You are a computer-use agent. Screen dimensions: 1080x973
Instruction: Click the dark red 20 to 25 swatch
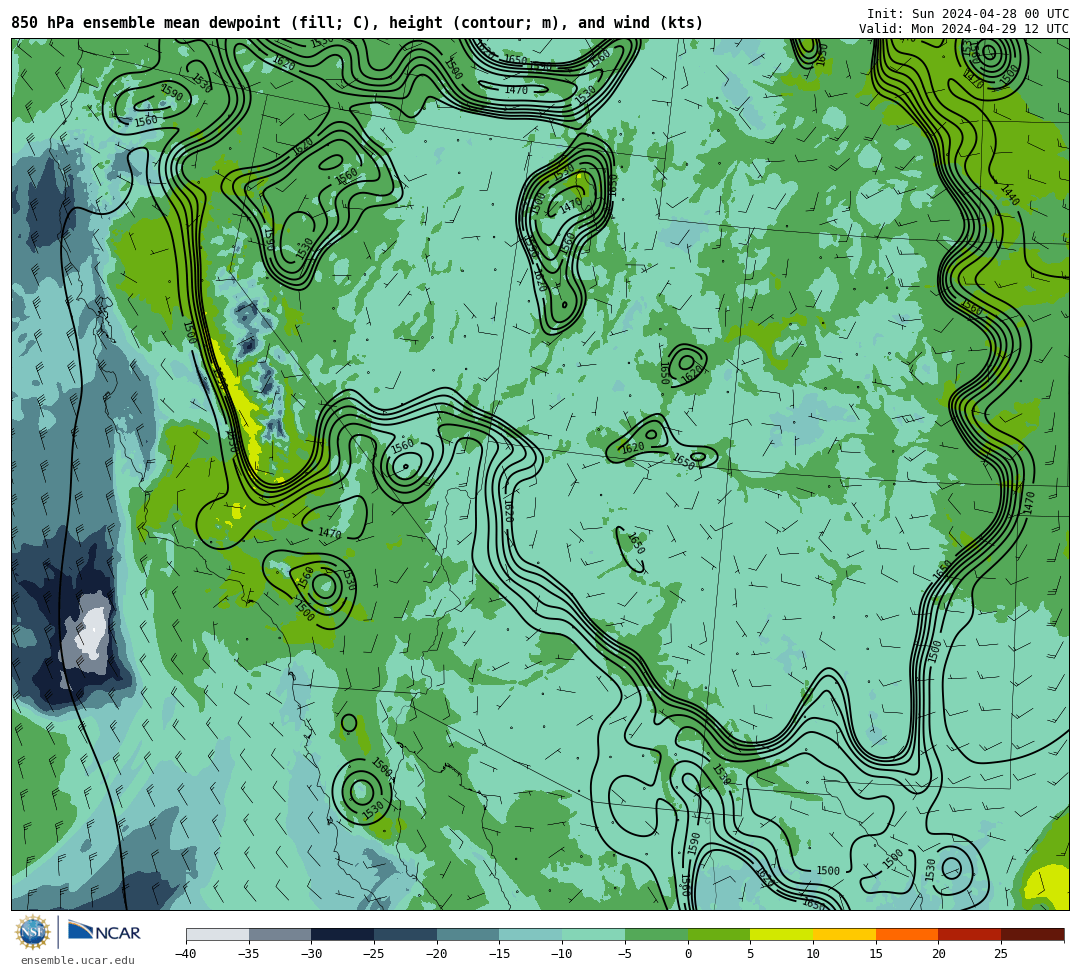pyautogui.click(x=970, y=934)
